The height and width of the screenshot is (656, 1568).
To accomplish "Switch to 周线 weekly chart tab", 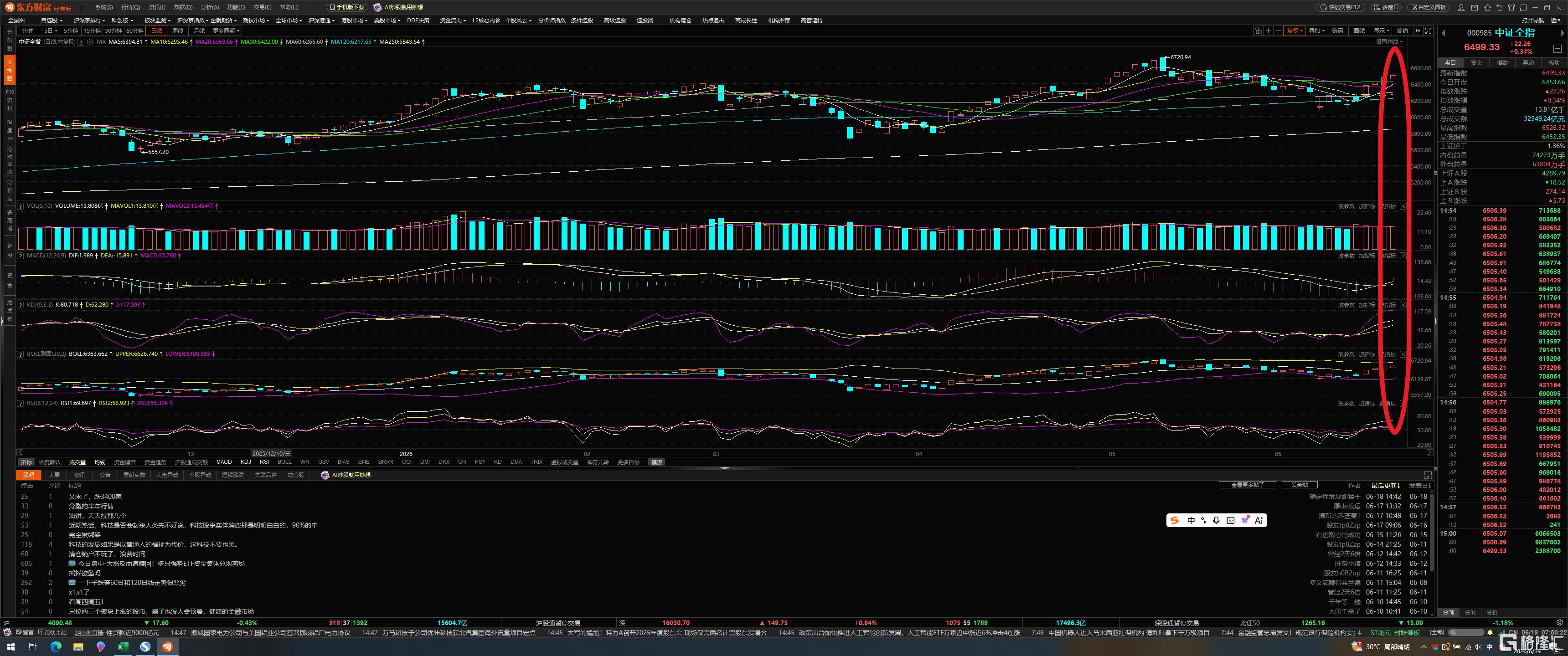I will [x=178, y=31].
